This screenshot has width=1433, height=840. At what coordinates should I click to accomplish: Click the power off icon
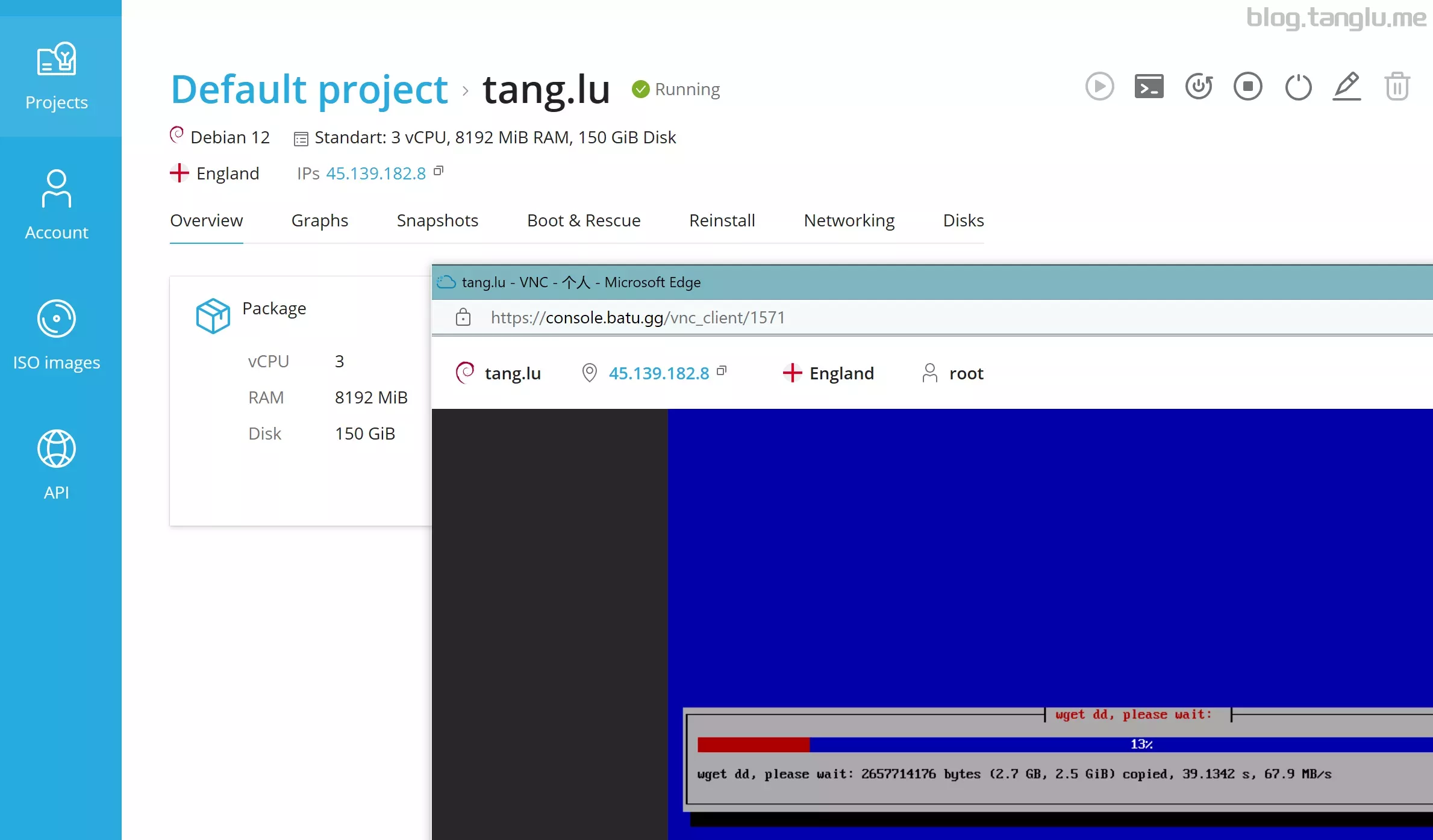(1299, 86)
